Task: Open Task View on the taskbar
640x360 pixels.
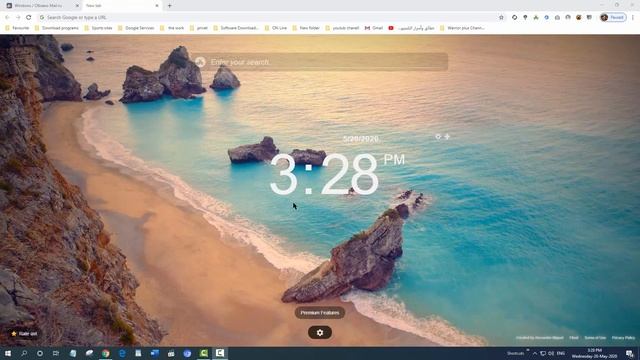Action: pyautogui.click(x=56, y=353)
